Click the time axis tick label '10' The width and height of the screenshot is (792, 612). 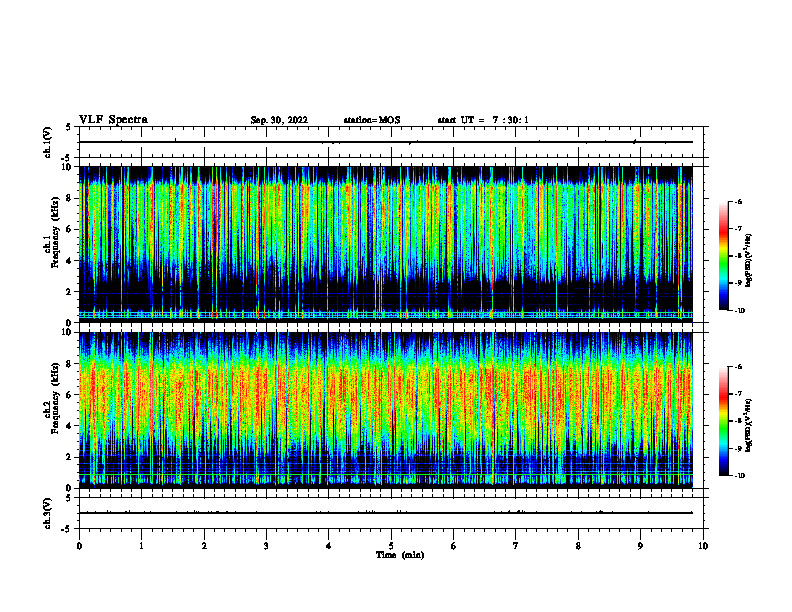703,546
